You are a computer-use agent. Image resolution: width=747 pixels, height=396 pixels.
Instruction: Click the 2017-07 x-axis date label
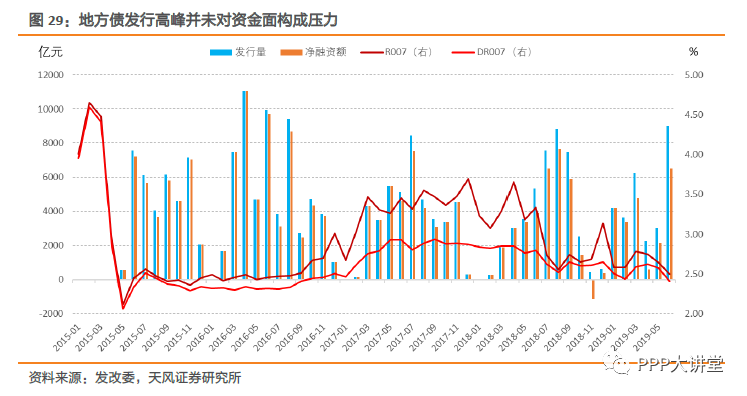[x=401, y=339]
